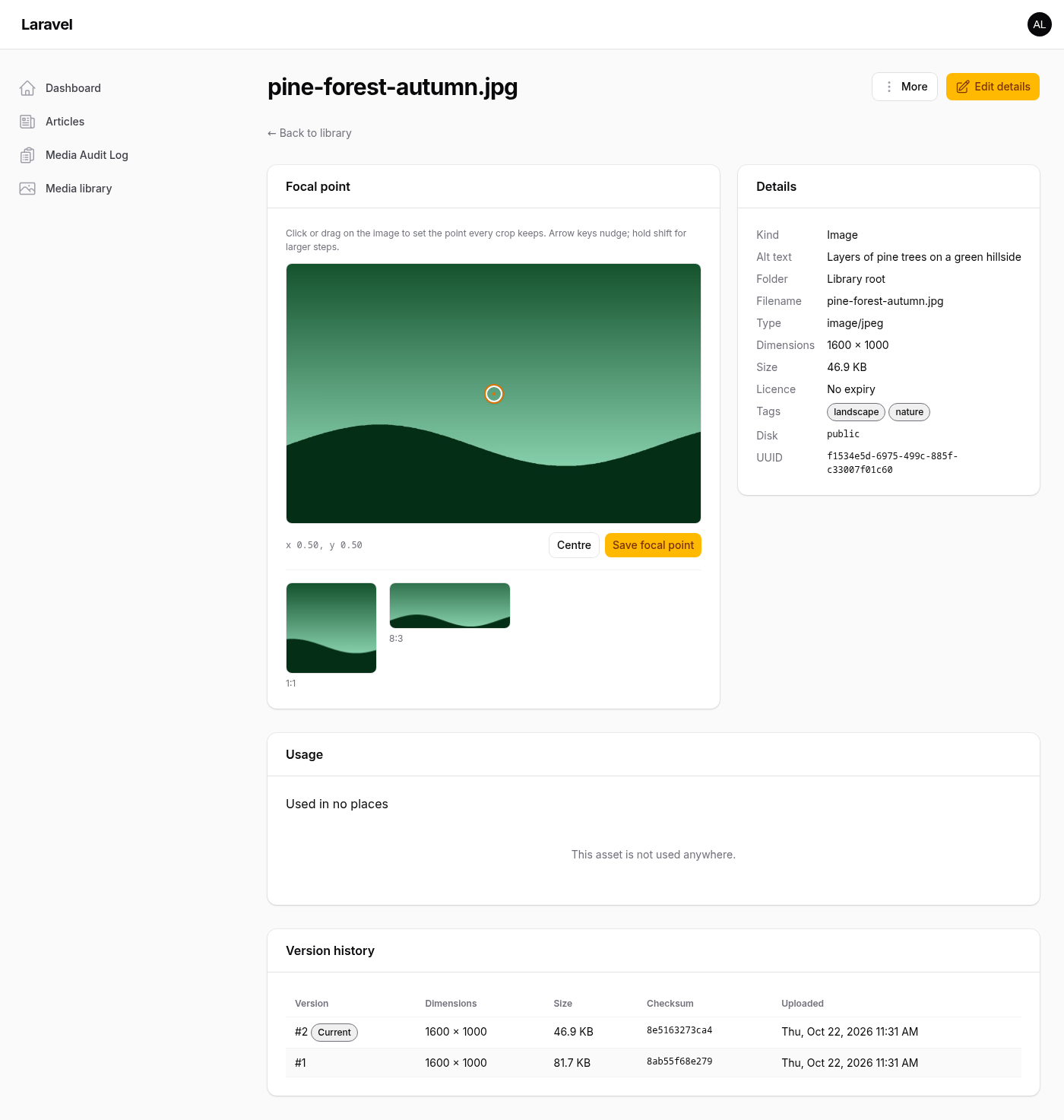This screenshot has width=1064, height=1120.
Task: Click the Laravel logo text
Action: click(47, 24)
